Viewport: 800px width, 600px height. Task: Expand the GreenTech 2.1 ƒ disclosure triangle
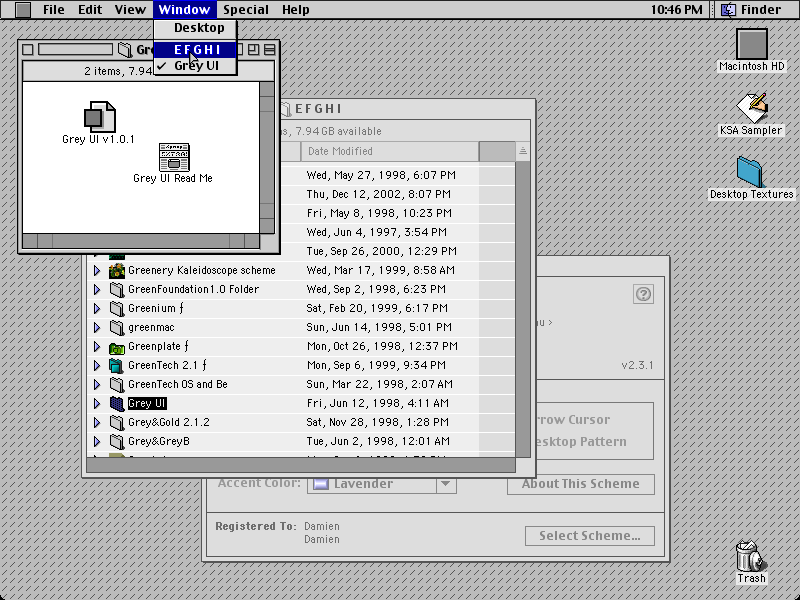pyautogui.click(x=97, y=365)
